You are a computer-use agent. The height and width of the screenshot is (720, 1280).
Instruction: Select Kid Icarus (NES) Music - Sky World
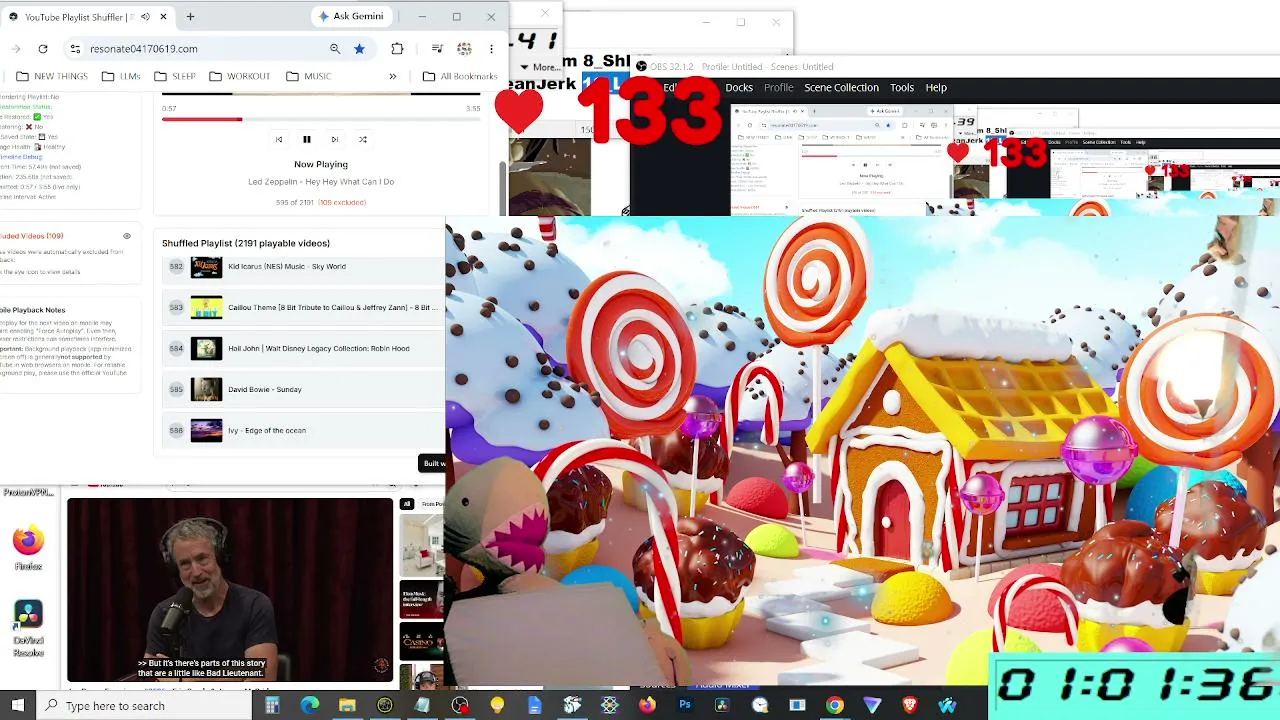click(x=303, y=266)
